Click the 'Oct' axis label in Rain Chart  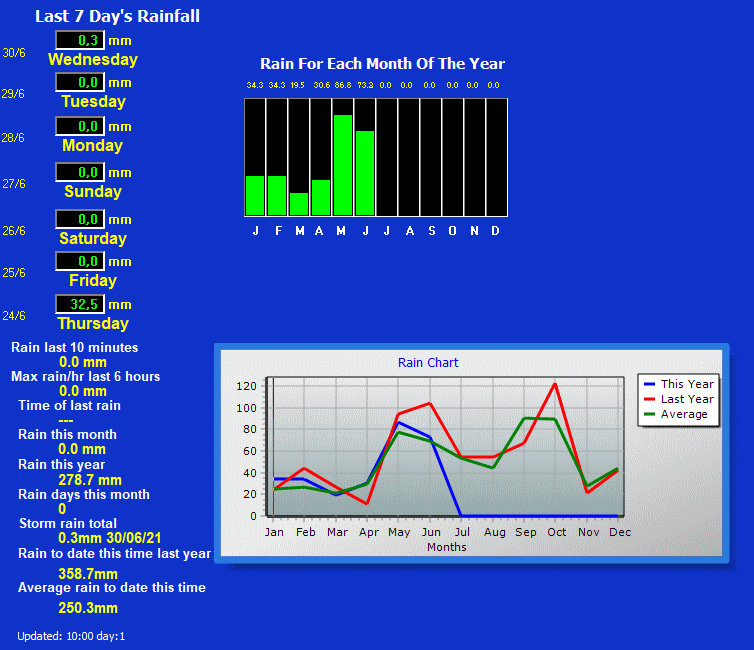(x=556, y=532)
